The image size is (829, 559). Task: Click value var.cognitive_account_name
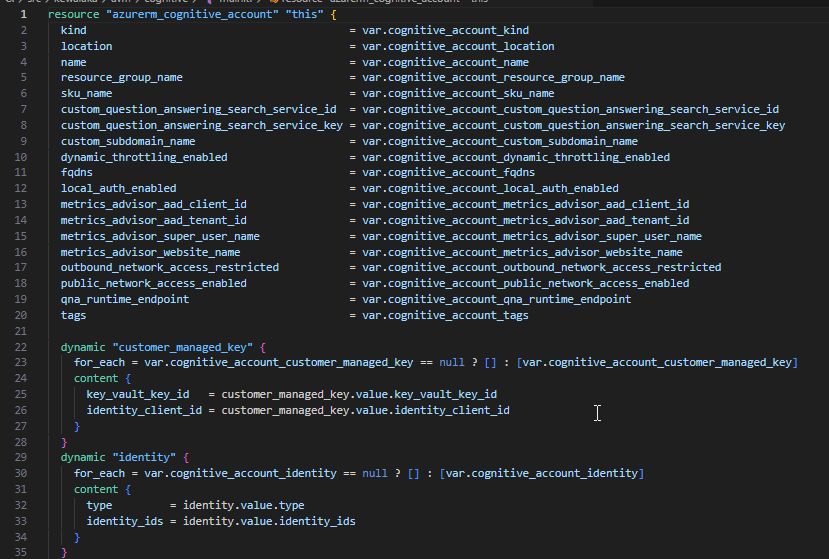445,62
